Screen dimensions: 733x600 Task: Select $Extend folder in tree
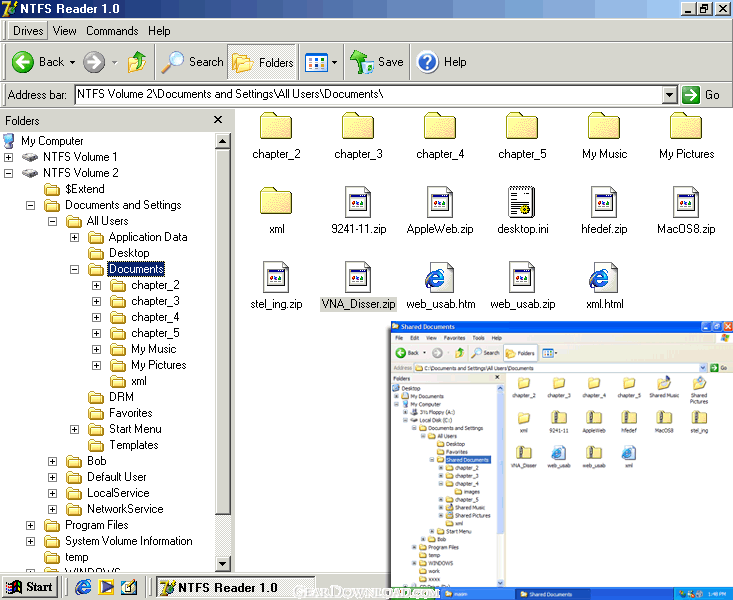pos(85,189)
